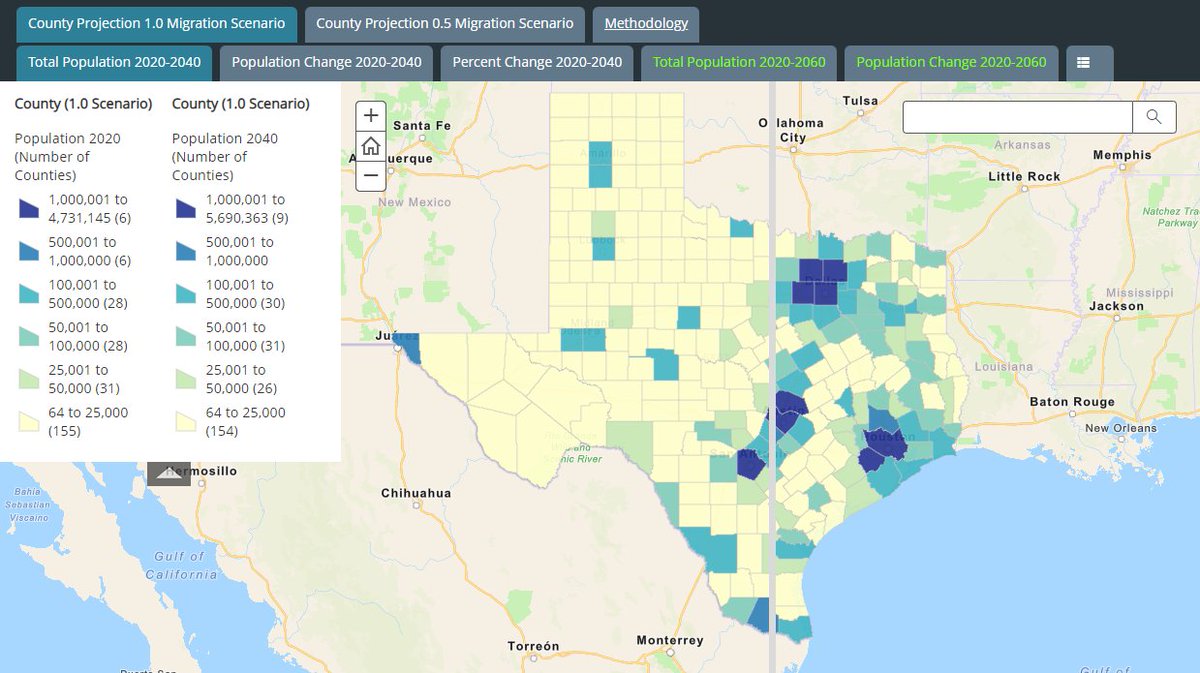This screenshot has height=673, width=1200.
Task: View the Population Change 2020-2060 tab
Action: click(x=950, y=61)
